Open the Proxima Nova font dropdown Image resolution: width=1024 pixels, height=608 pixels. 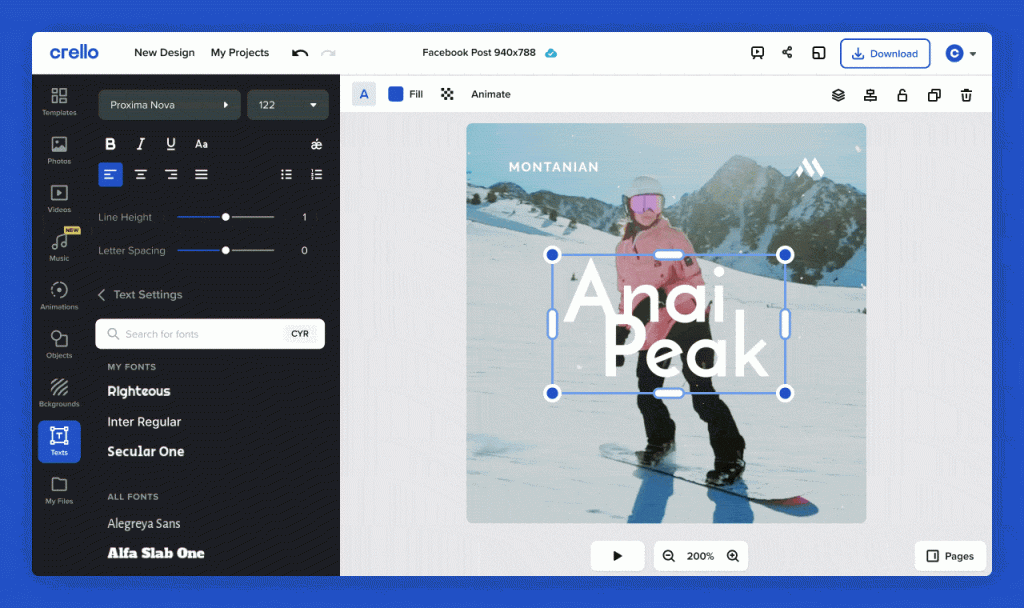(x=169, y=104)
